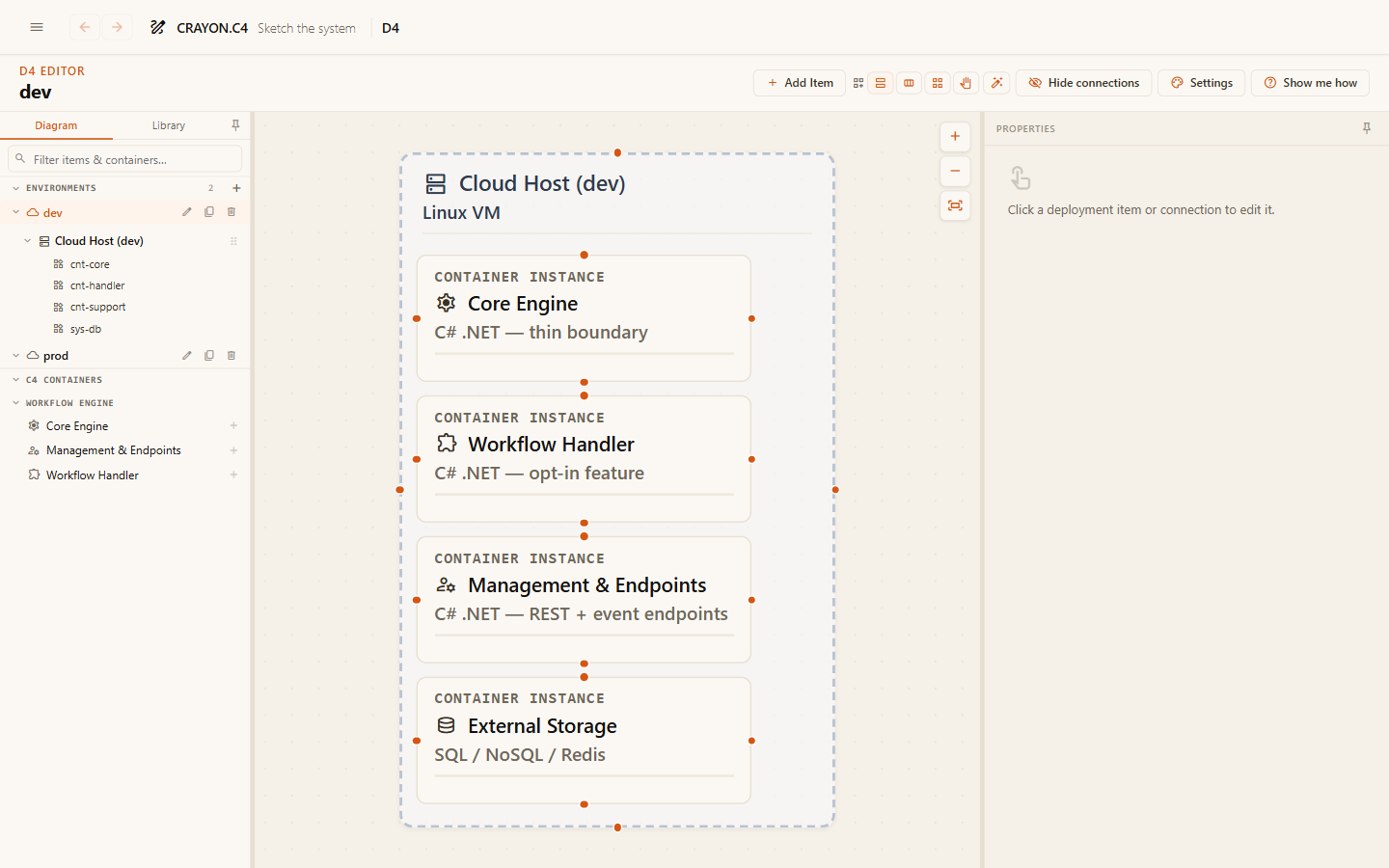This screenshot has height=868, width=1389.
Task: Collapse the Environments section
Action: pos(15,188)
